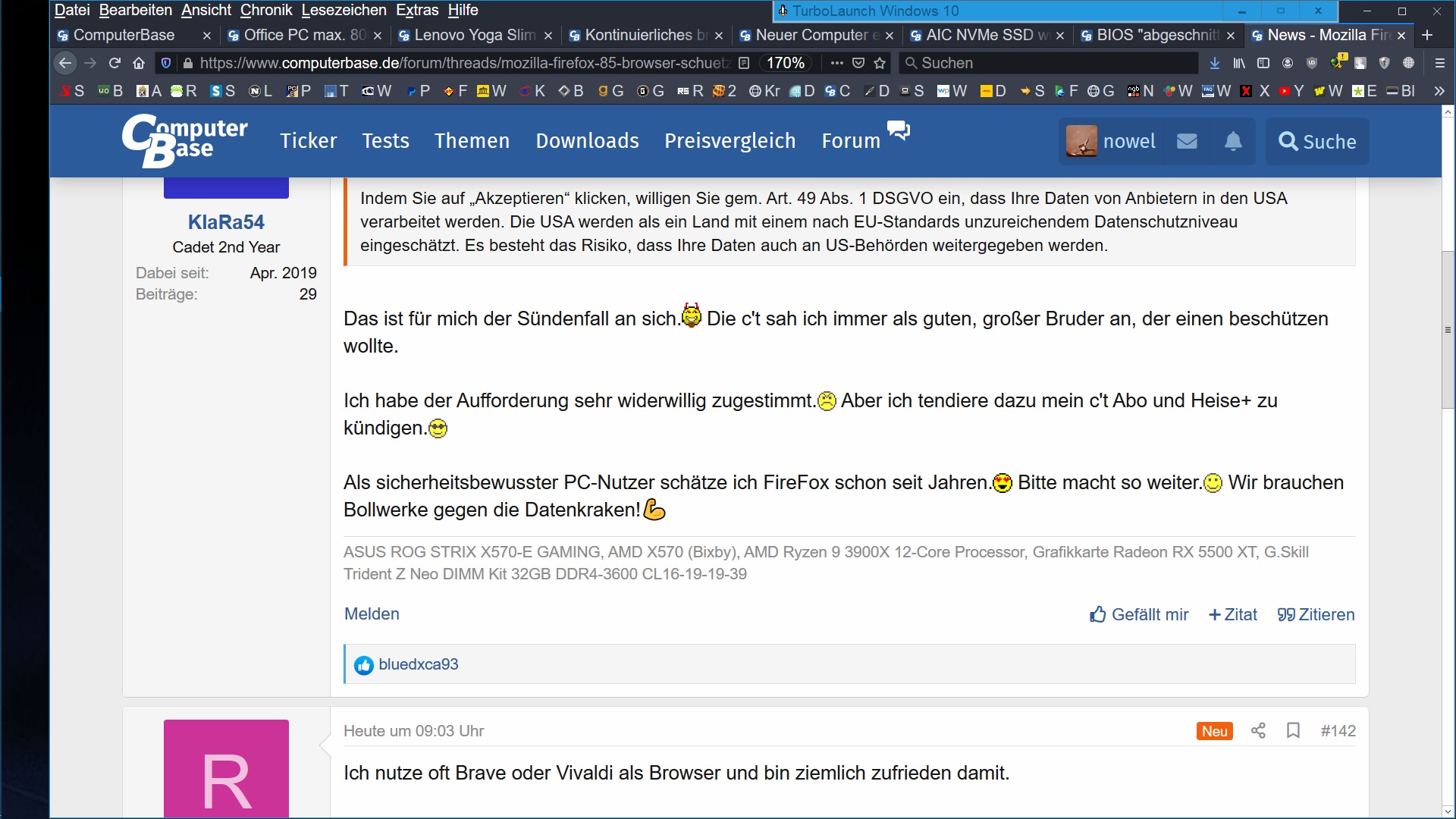Open the uBlock Origin extension icon
Image resolution: width=1456 pixels, height=819 pixels.
click(1313, 64)
